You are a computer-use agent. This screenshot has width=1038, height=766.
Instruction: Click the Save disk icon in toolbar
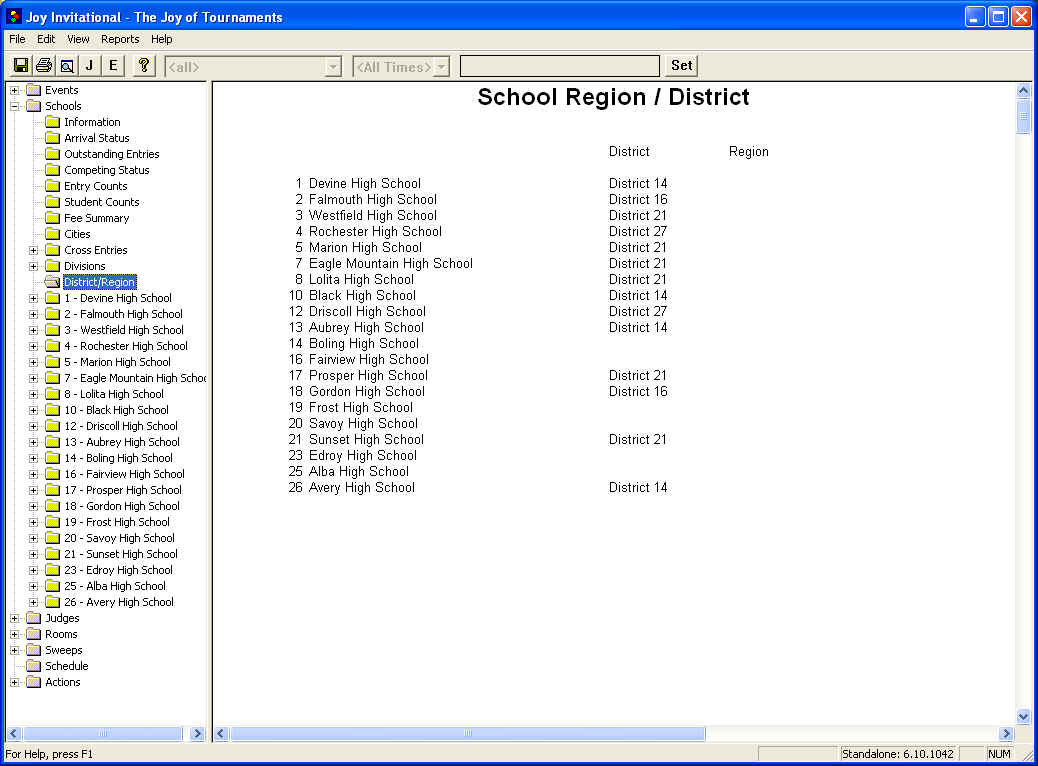pos(20,66)
